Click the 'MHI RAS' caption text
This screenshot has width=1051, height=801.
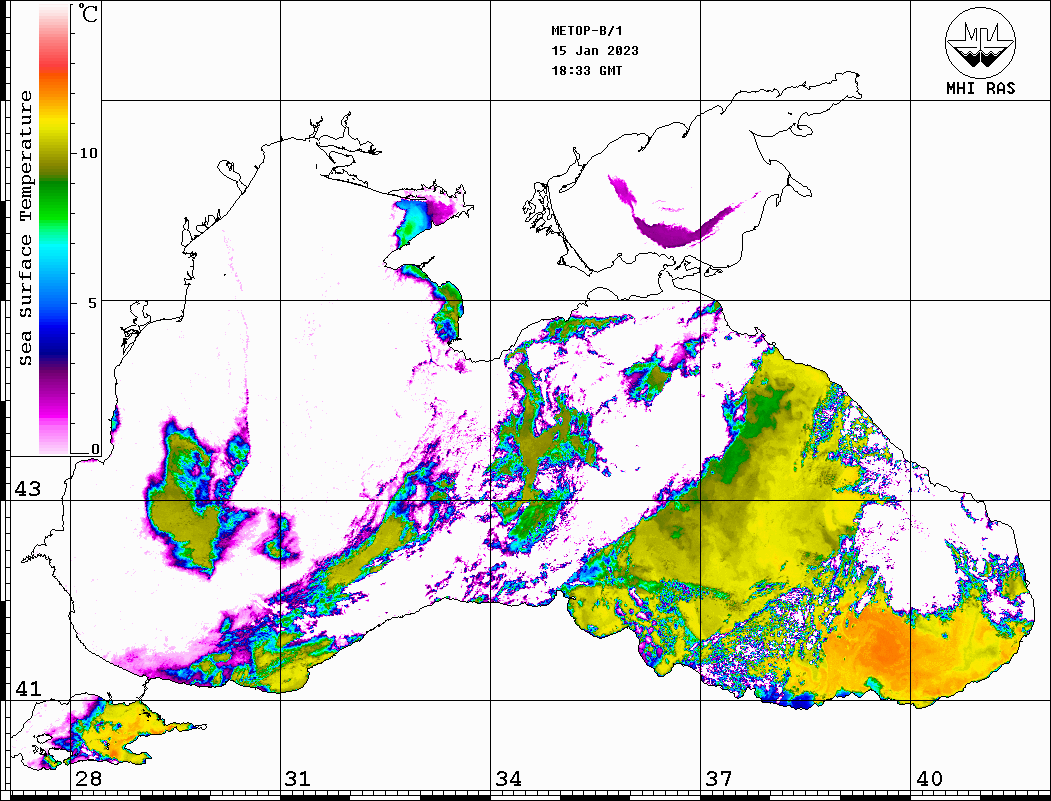980,88
